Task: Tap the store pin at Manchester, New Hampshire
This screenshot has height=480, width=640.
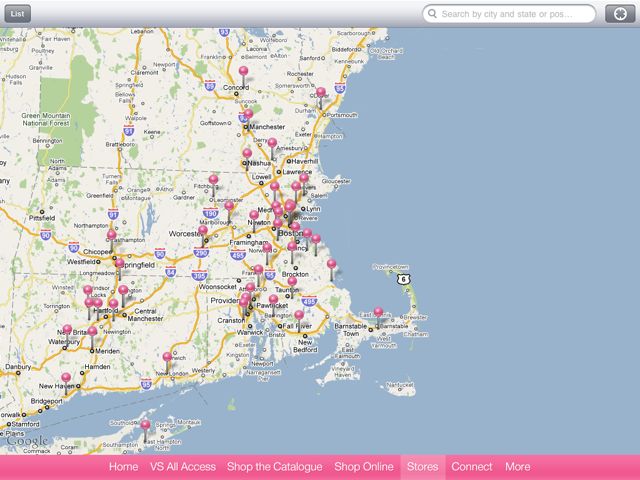Action: 248,114
